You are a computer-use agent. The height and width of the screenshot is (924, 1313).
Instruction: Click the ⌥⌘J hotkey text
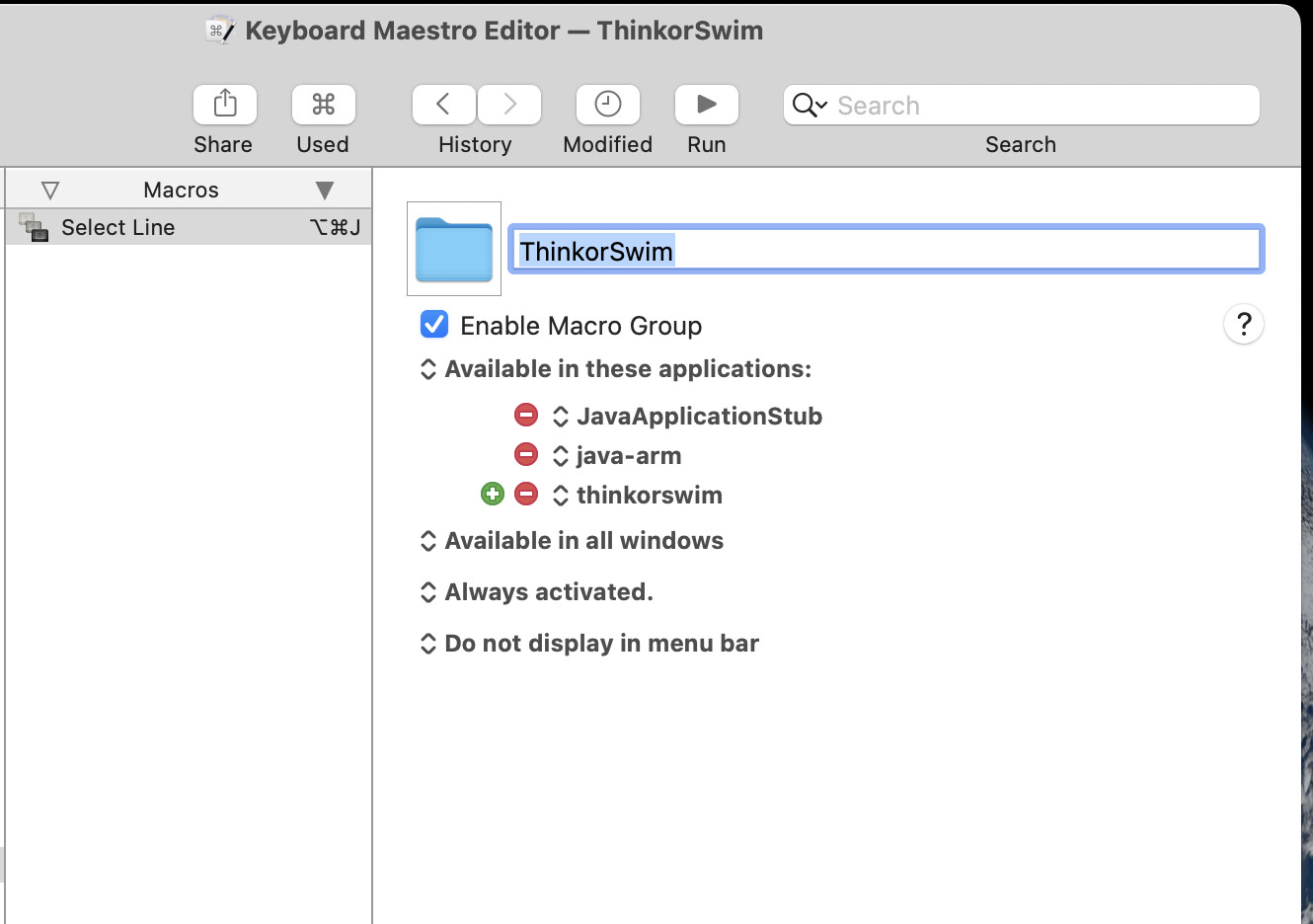[x=336, y=228]
